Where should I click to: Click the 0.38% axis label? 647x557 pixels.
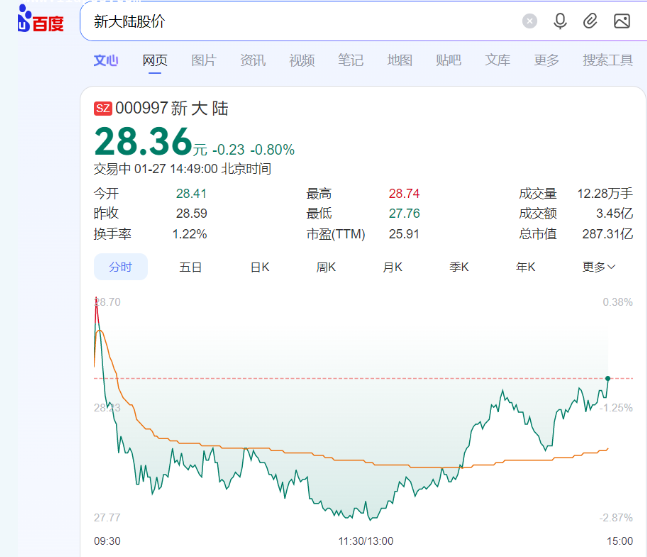[618, 302]
